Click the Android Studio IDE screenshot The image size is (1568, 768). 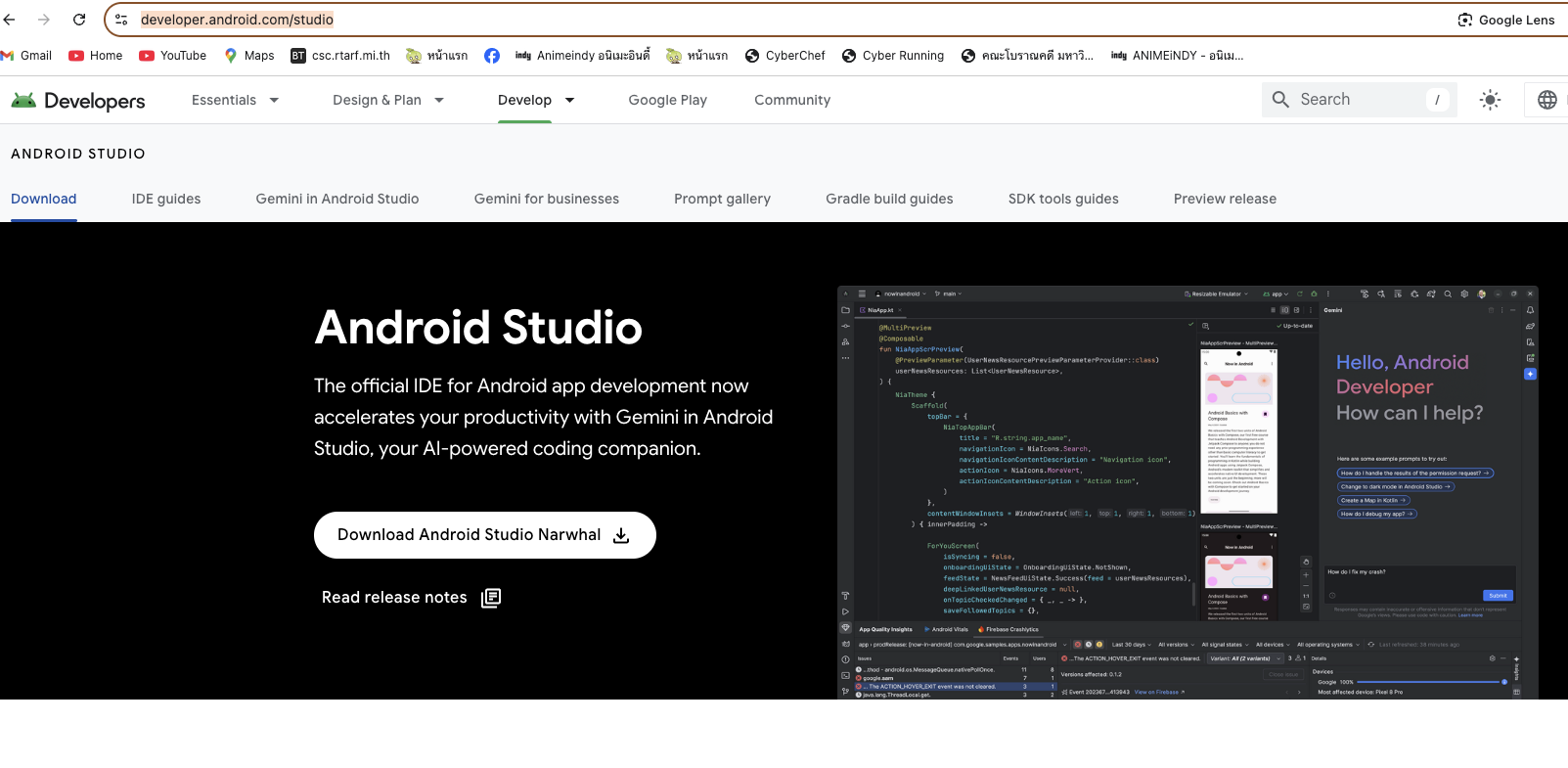click(x=1187, y=492)
